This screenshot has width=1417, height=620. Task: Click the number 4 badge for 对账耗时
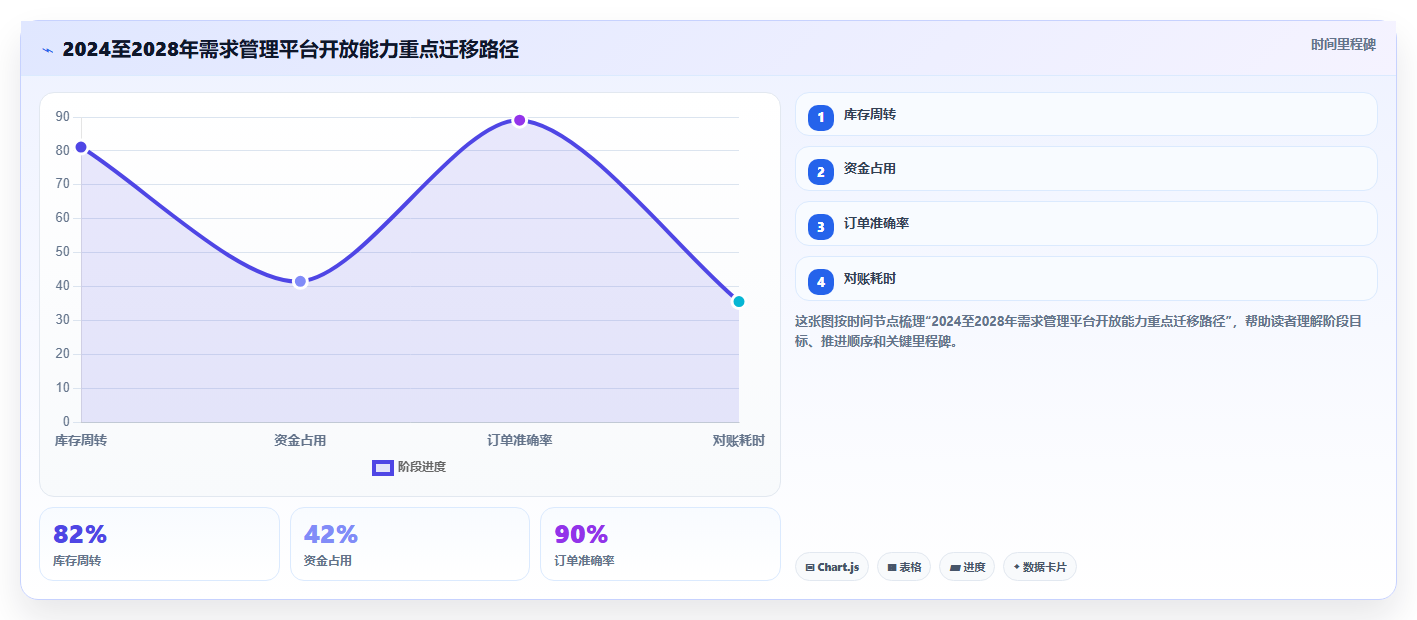[x=821, y=282]
